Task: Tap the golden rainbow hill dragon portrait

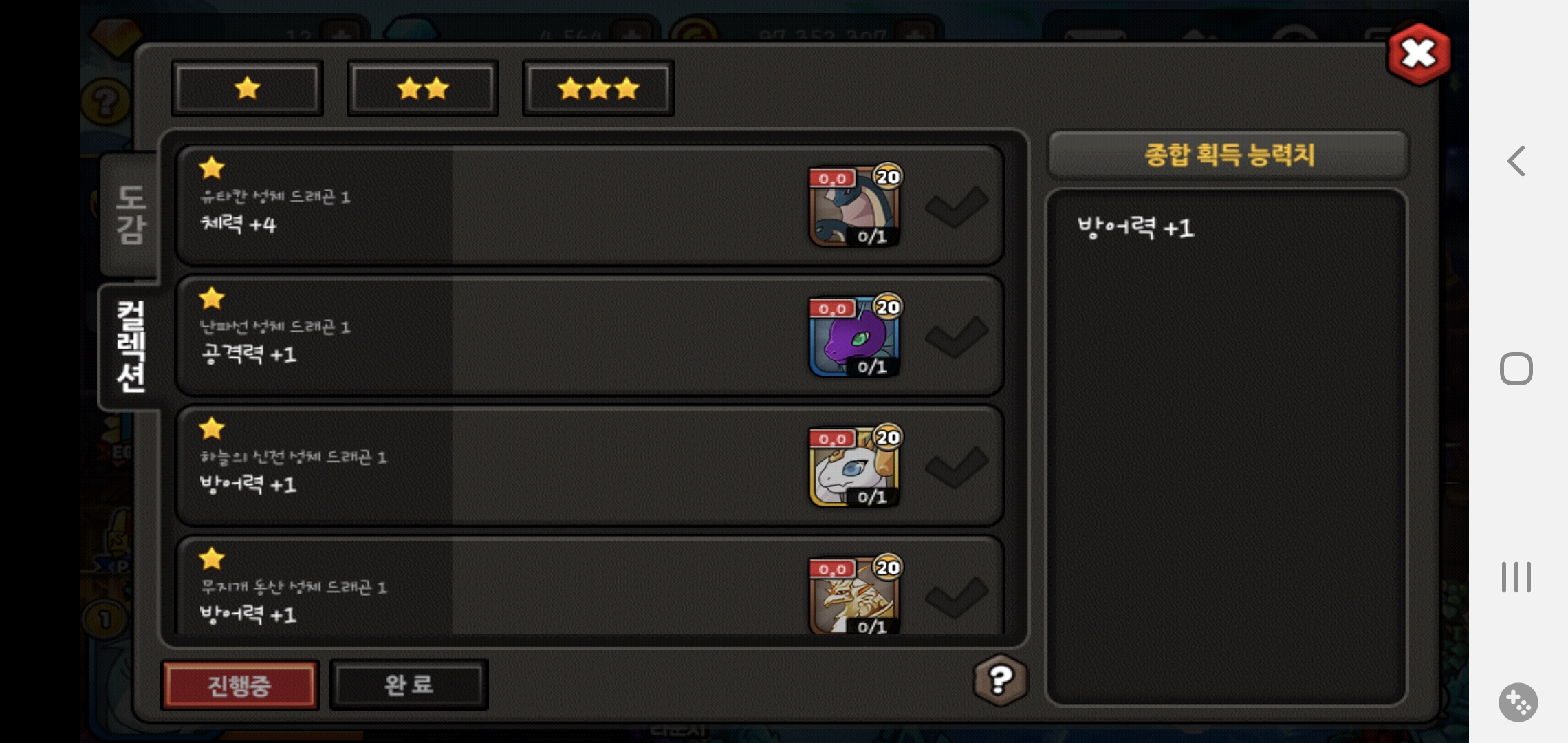Action: tap(854, 595)
